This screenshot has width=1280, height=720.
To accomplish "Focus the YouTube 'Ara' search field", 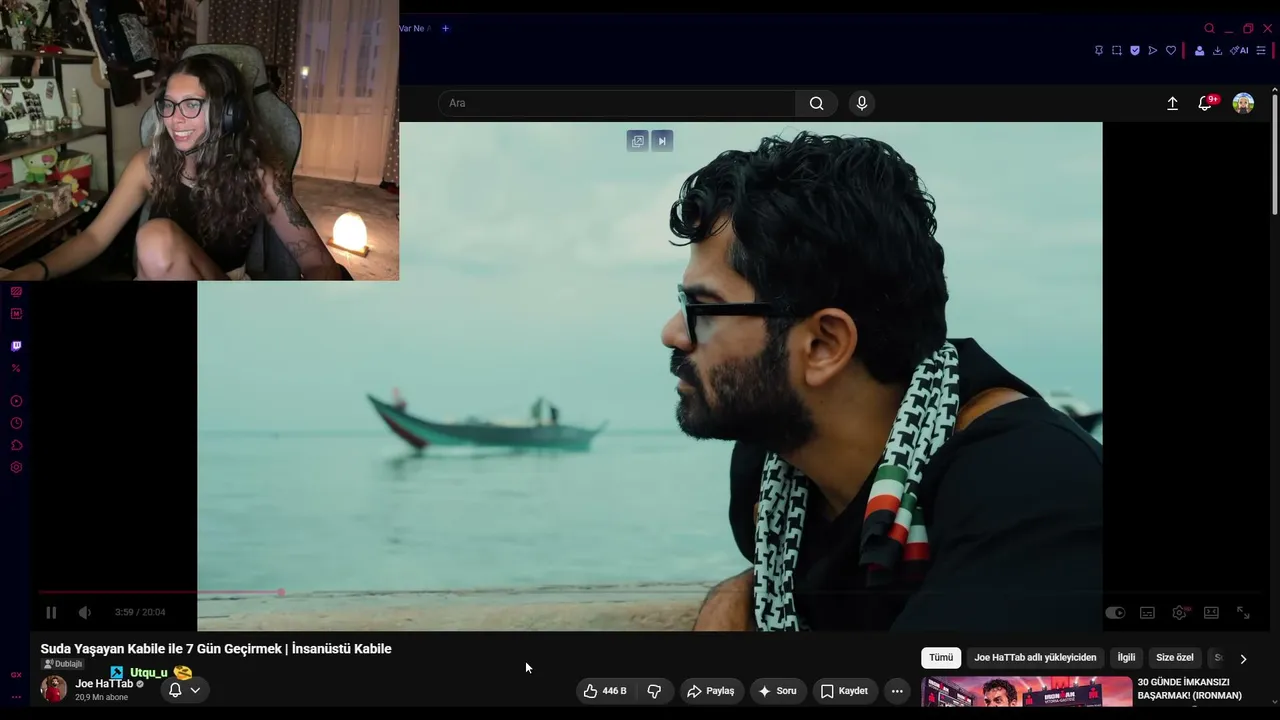I will pos(617,103).
